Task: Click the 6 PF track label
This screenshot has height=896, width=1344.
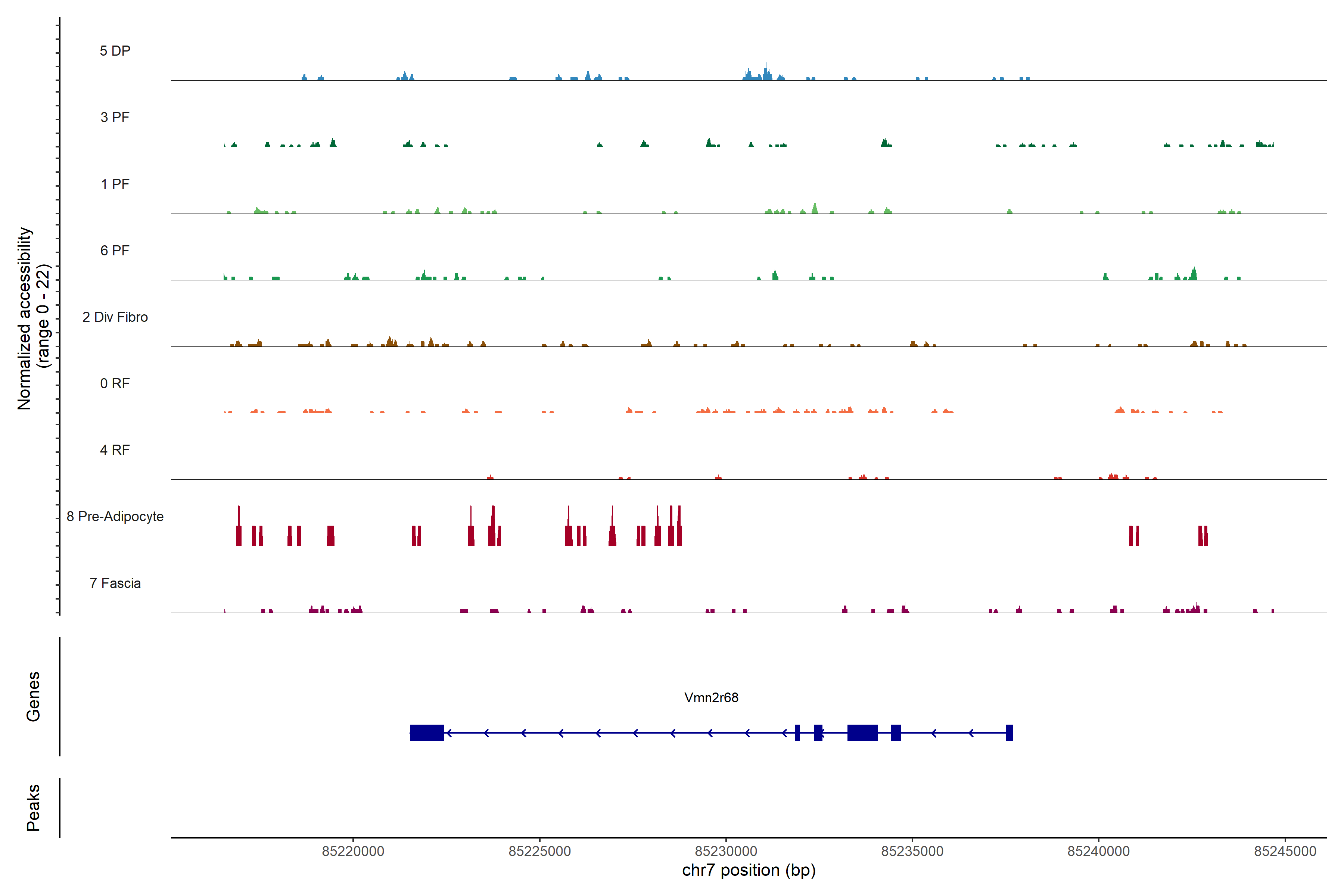Action: coord(115,250)
